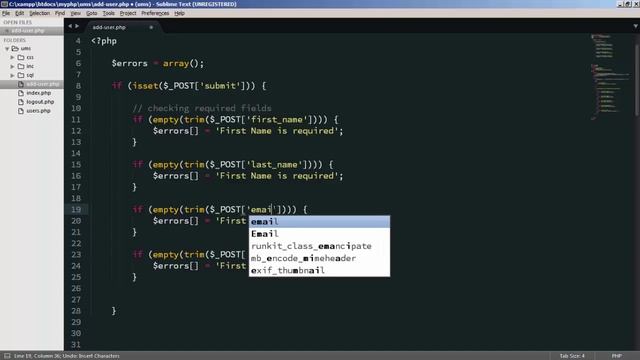Open the Tools menu
Screen dimensions: 640x360
click(109, 13)
